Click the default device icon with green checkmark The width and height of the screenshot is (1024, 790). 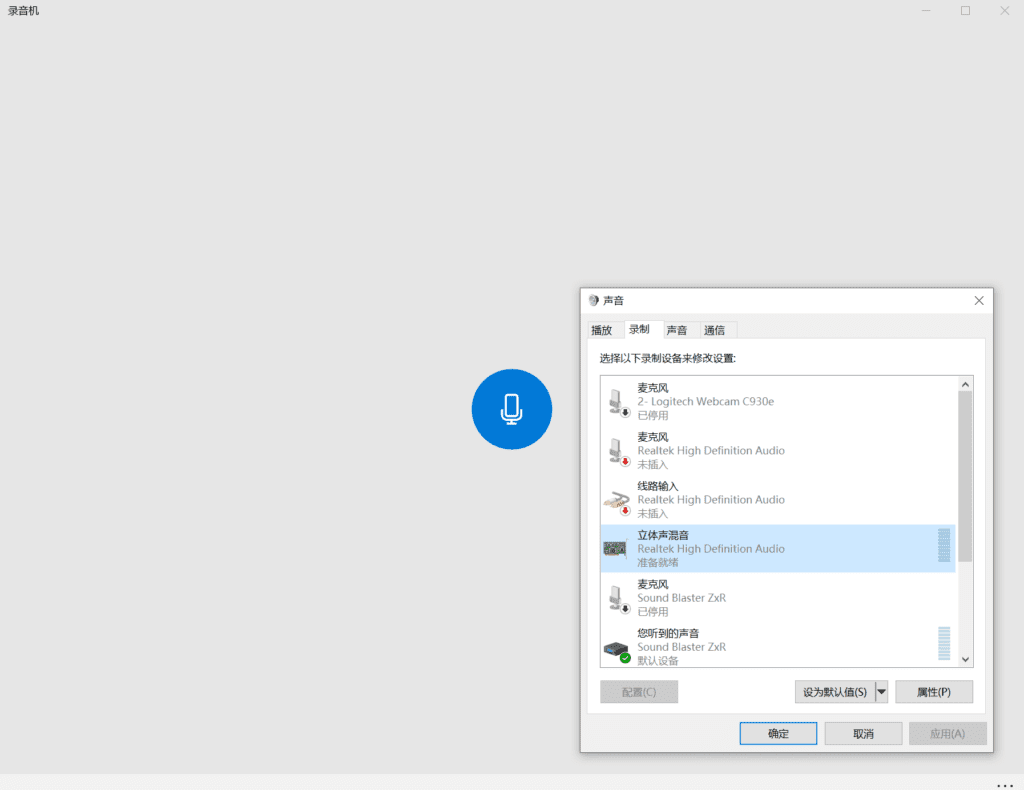[616, 648]
